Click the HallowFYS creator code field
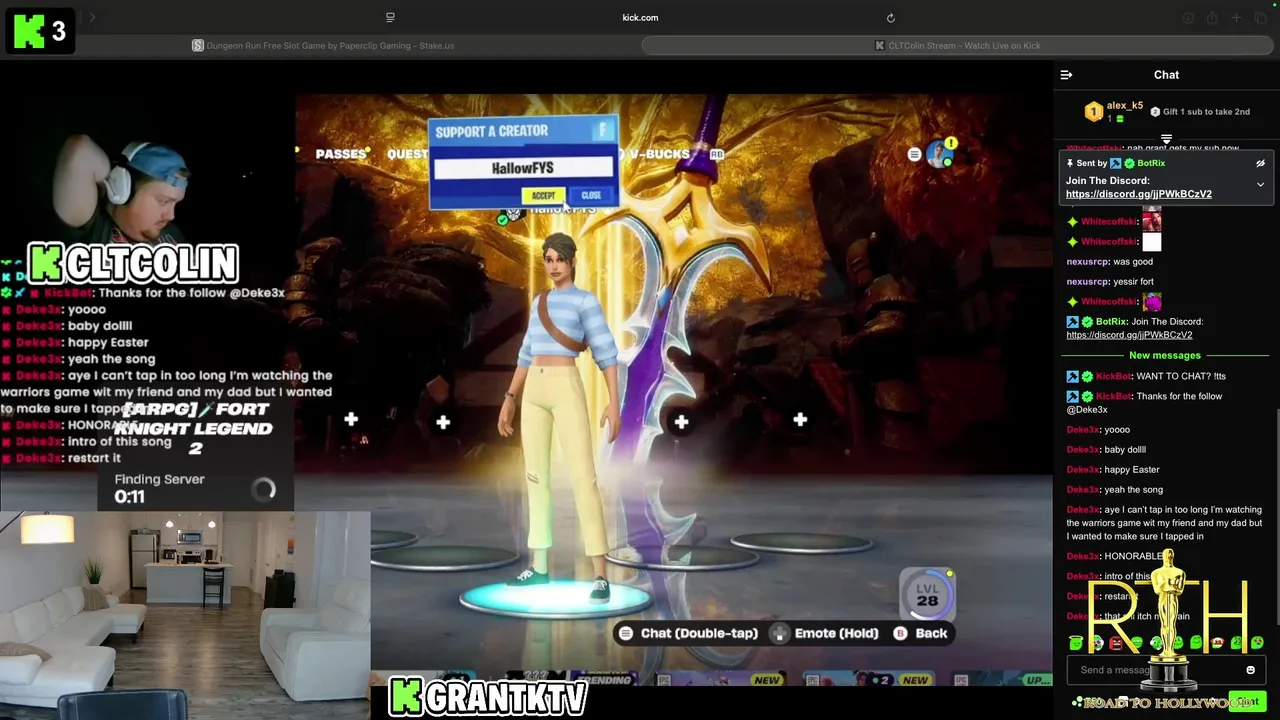 [523, 168]
